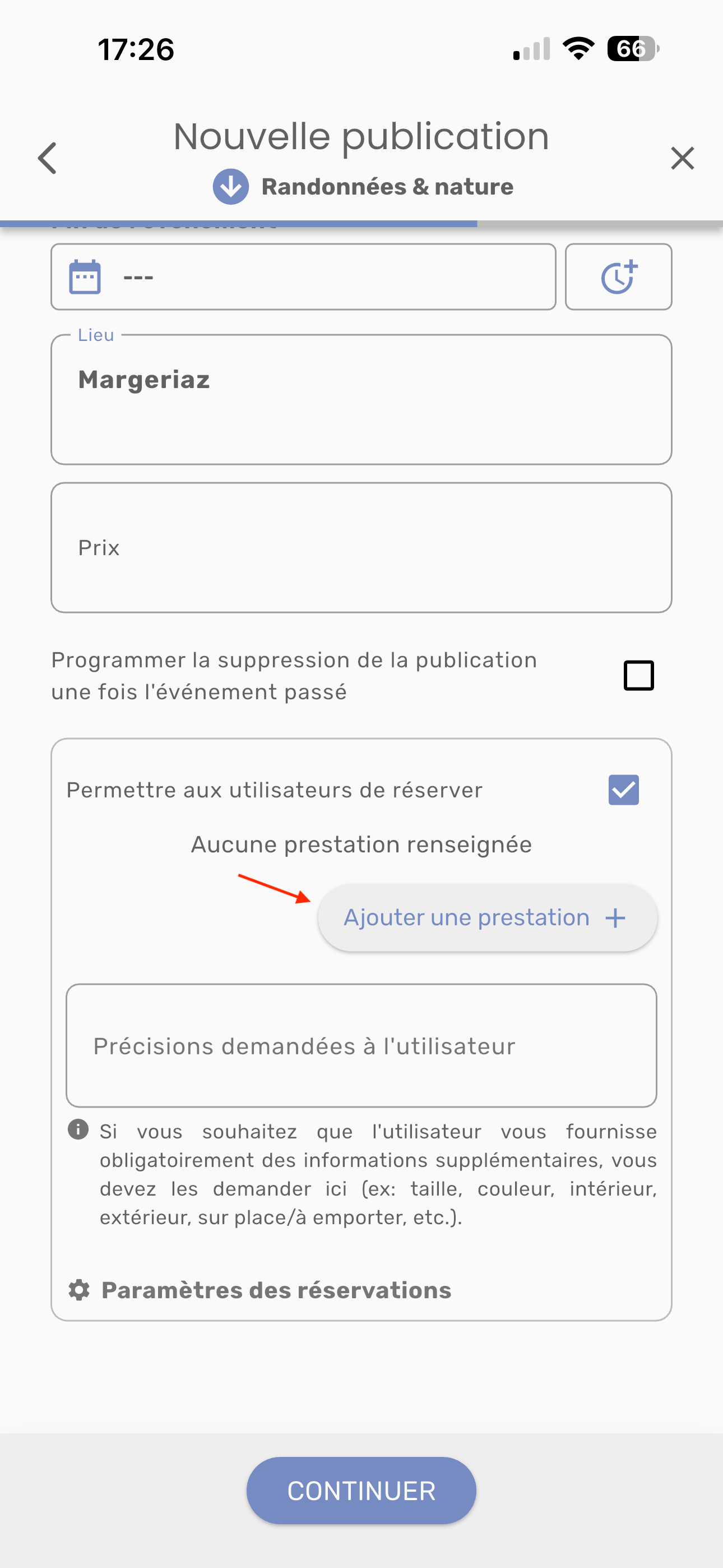
Task: Tap the calendar icon in the date field
Action: (x=85, y=277)
